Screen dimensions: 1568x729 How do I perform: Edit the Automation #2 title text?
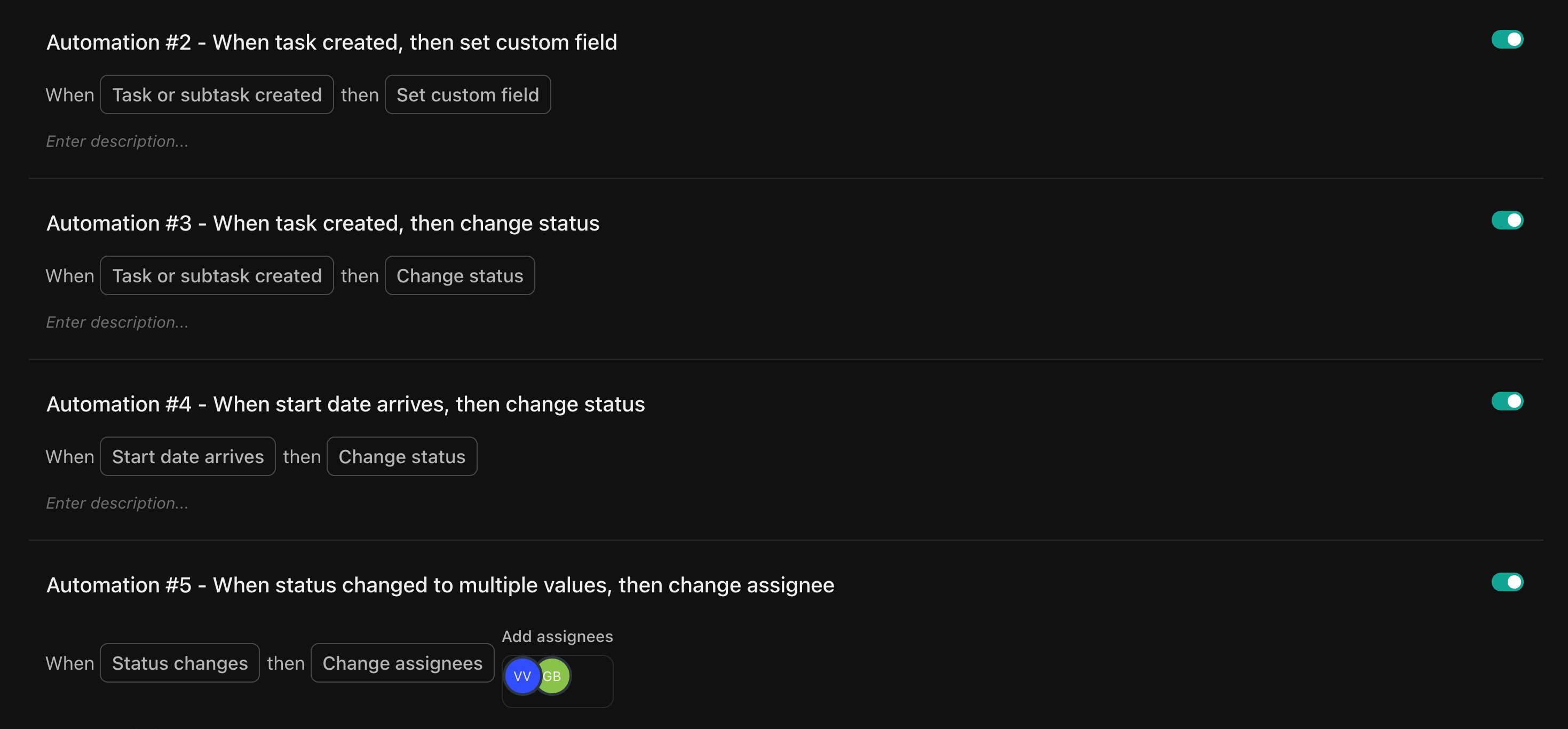(x=332, y=42)
